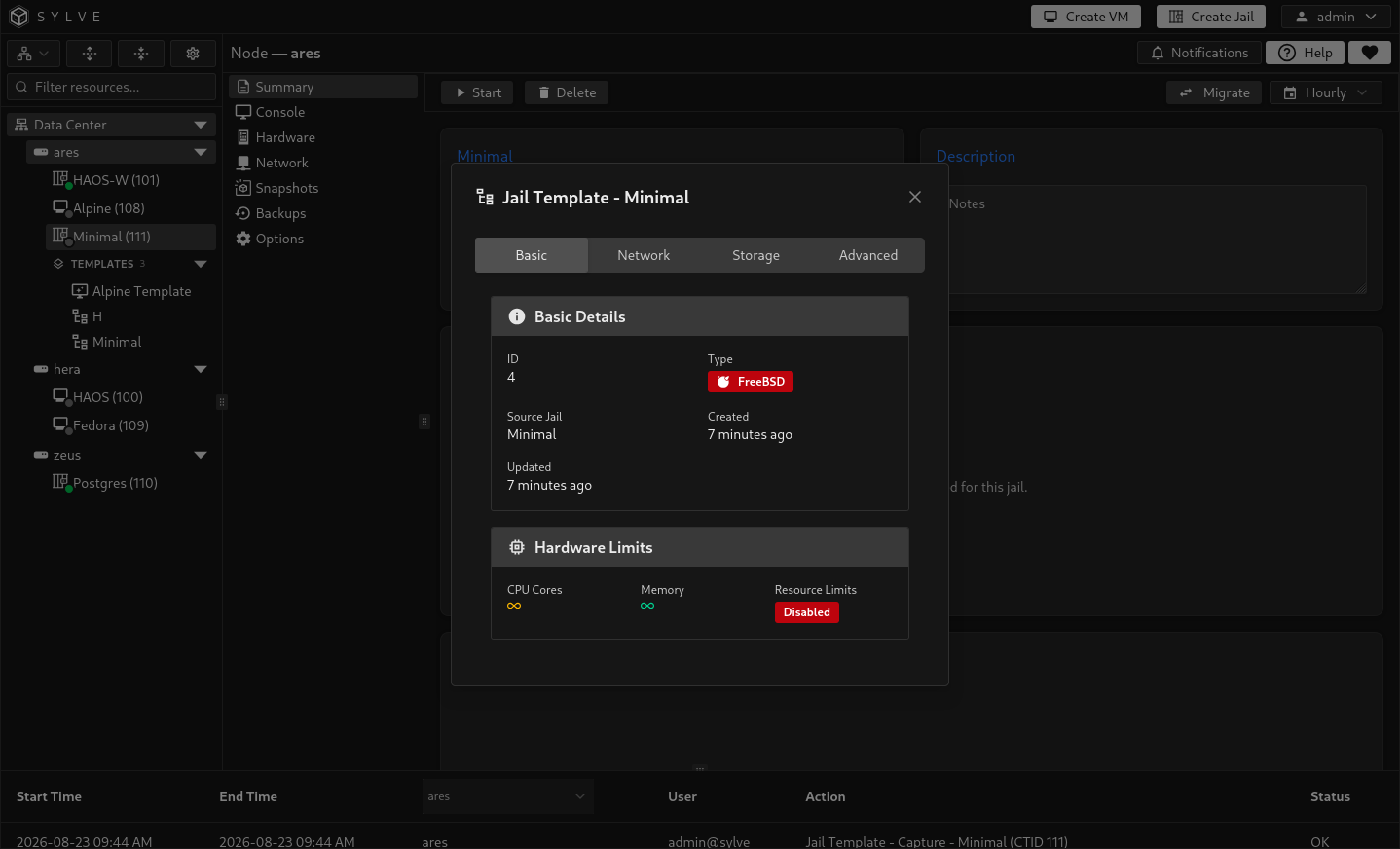Switch to the Advanced tab
Screen dimensions: 1400x849
pyautogui.click(x=868, y=255)
